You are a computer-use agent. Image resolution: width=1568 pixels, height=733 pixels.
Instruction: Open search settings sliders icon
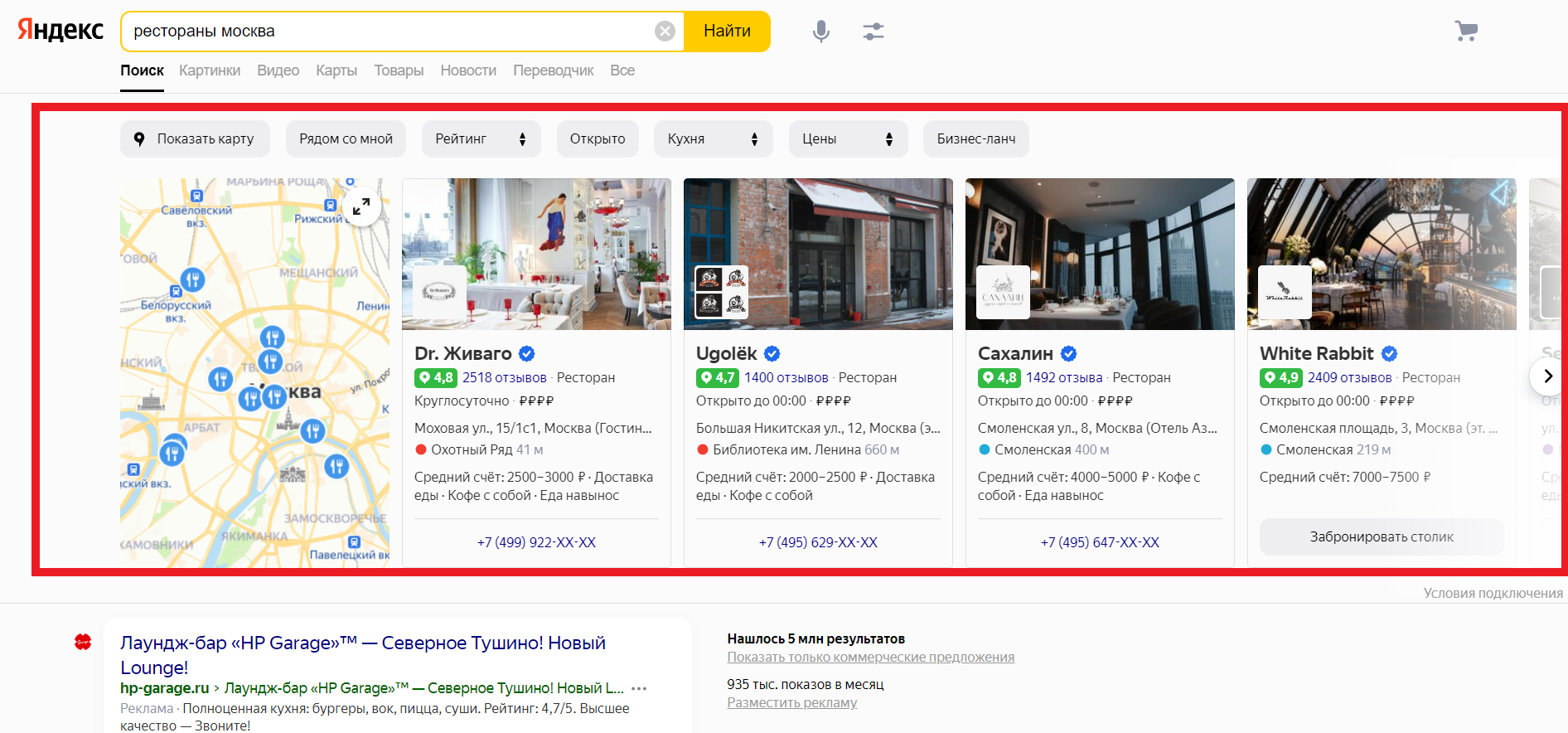pyautogui.click(x=874, y=32)
